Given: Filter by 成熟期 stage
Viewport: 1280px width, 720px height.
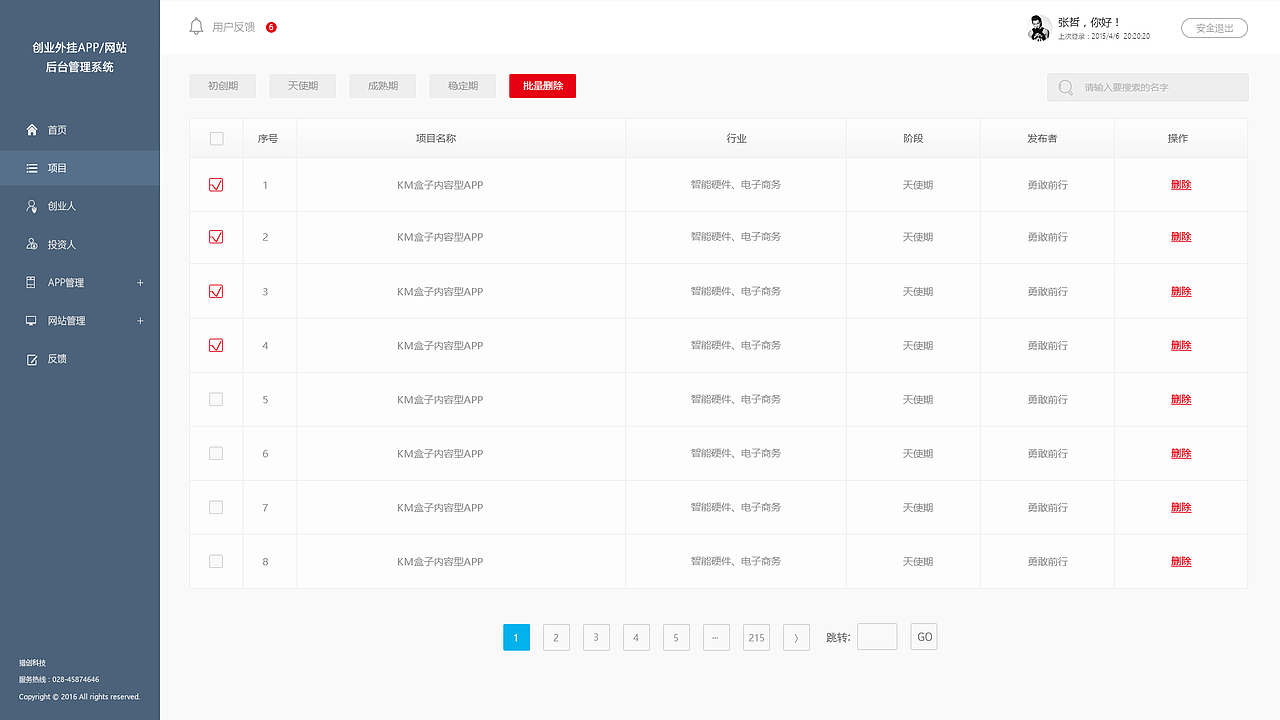Looking at the screenshot, I should pyautogui.click(x=383, y=86).
